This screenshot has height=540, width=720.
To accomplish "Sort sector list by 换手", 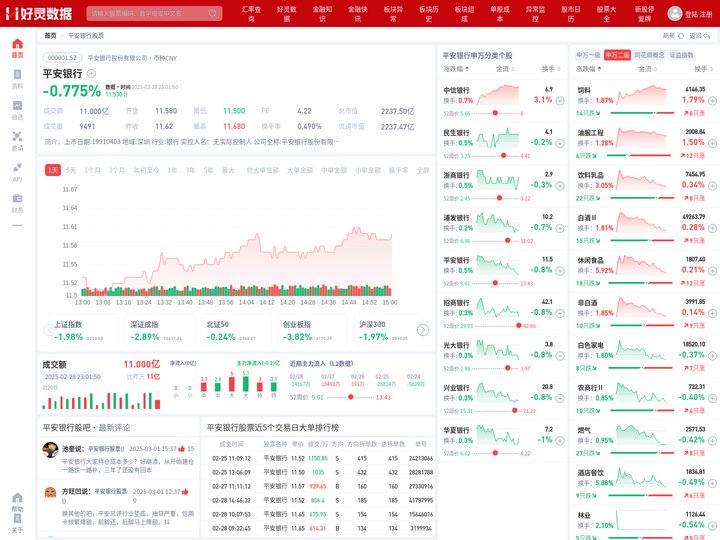I will 703,69.
